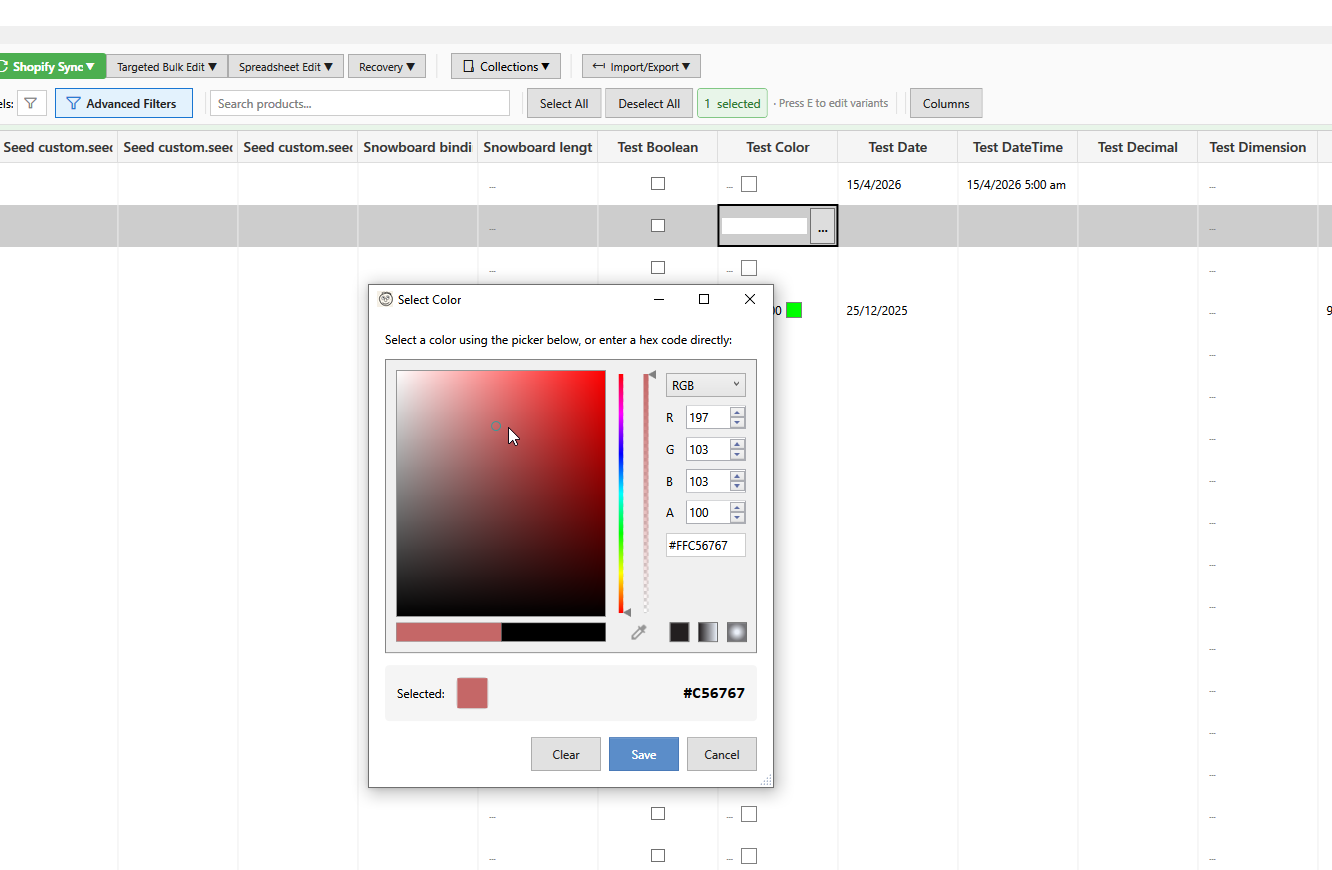Click the linear gradient preset square
This screenshot has width=1332, height=870.
[x=708, y=631]
